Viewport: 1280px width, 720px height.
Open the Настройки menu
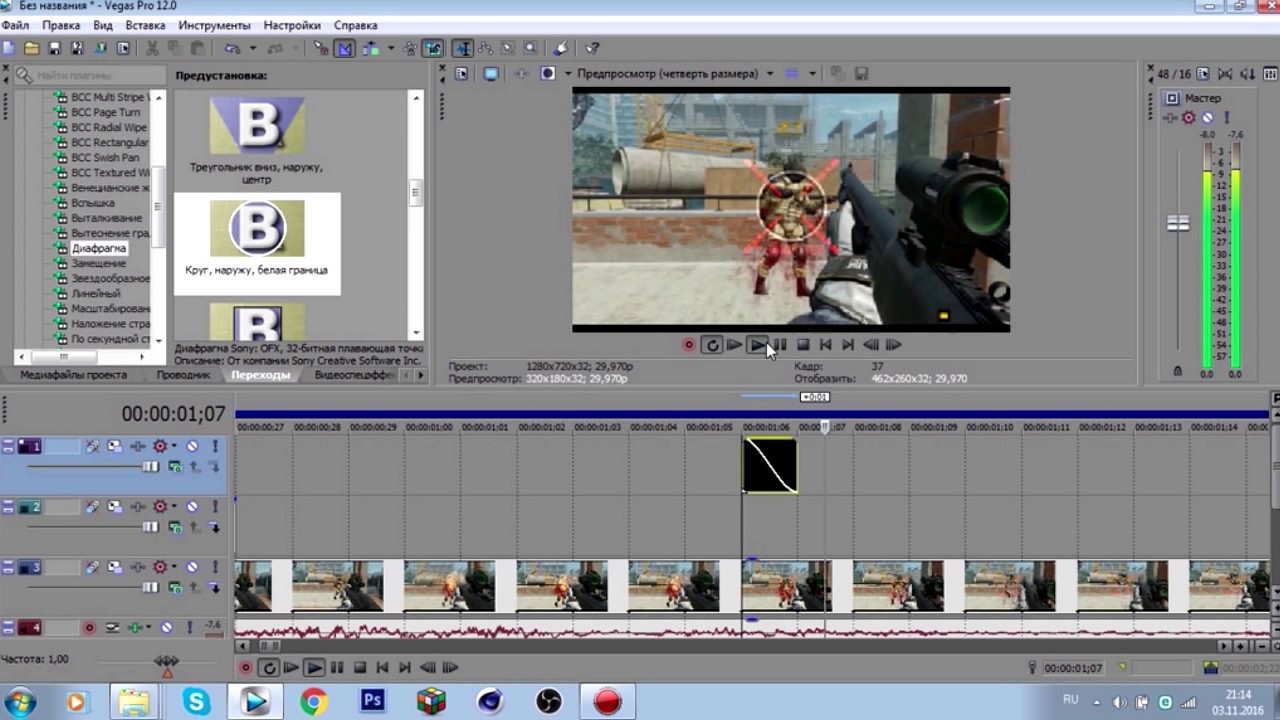[292, 25]
